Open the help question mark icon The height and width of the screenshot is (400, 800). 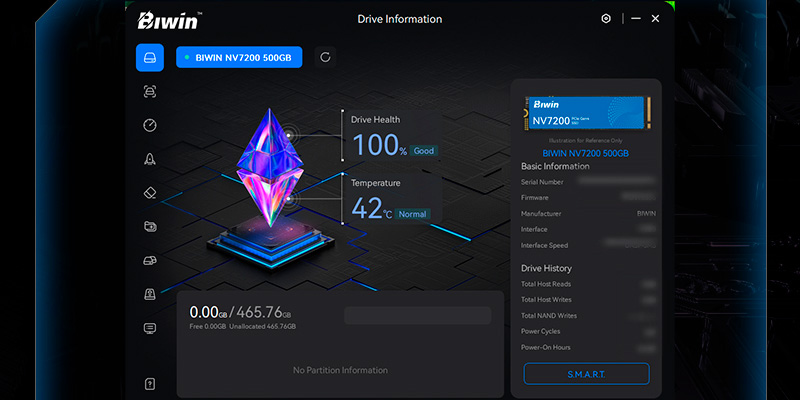point(149,384)
